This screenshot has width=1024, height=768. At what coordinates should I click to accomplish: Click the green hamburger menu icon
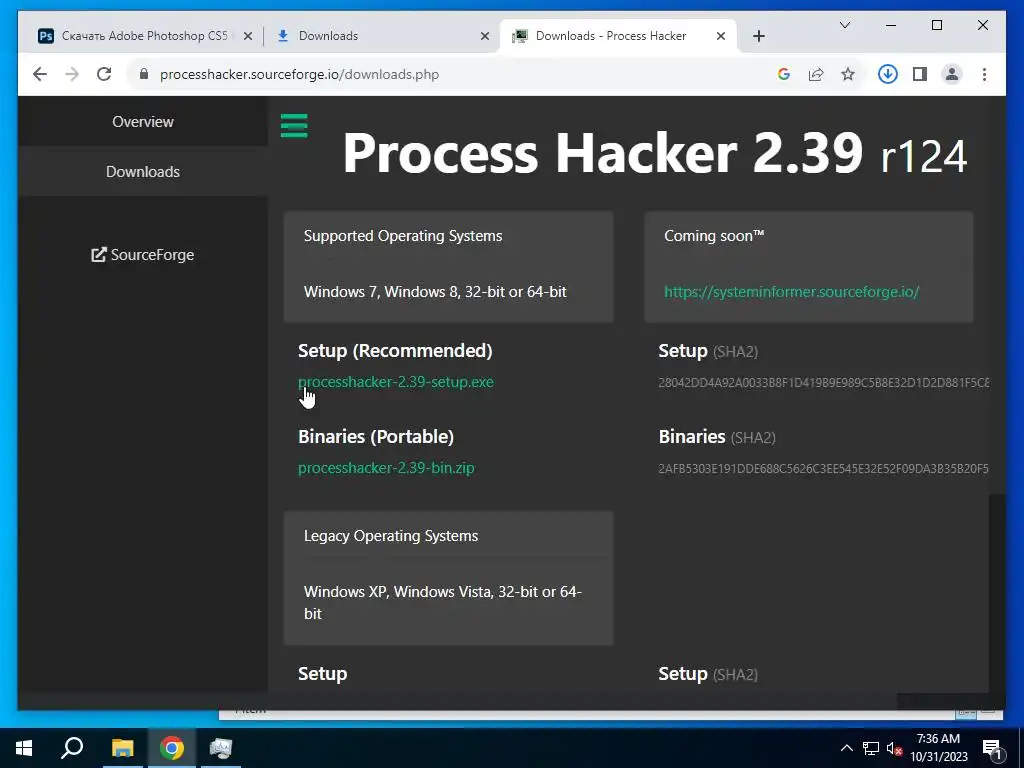click(x=294, y=125)
